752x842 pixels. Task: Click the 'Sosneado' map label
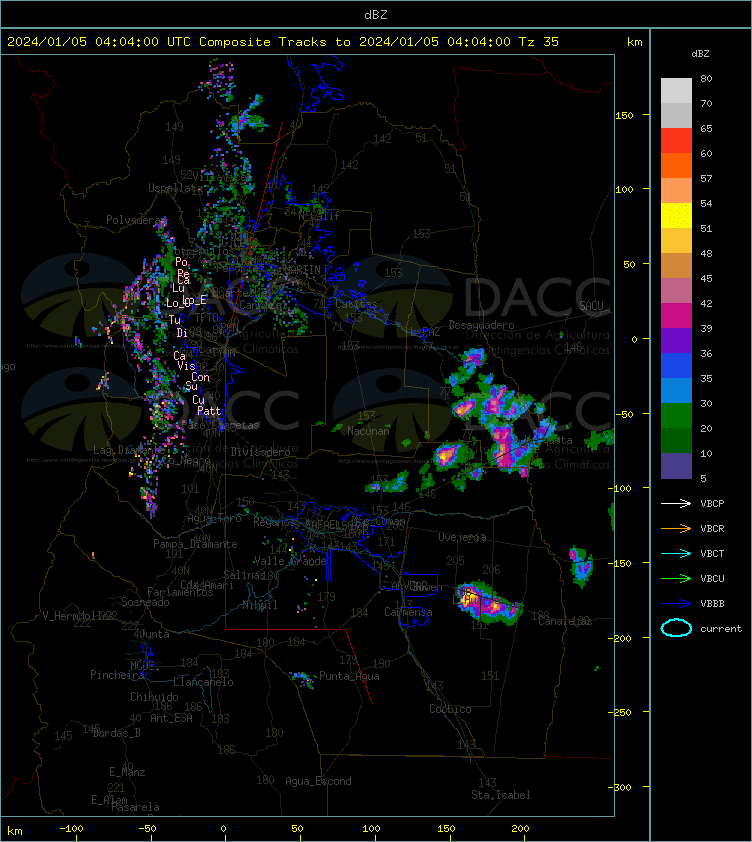coord(145,603)
